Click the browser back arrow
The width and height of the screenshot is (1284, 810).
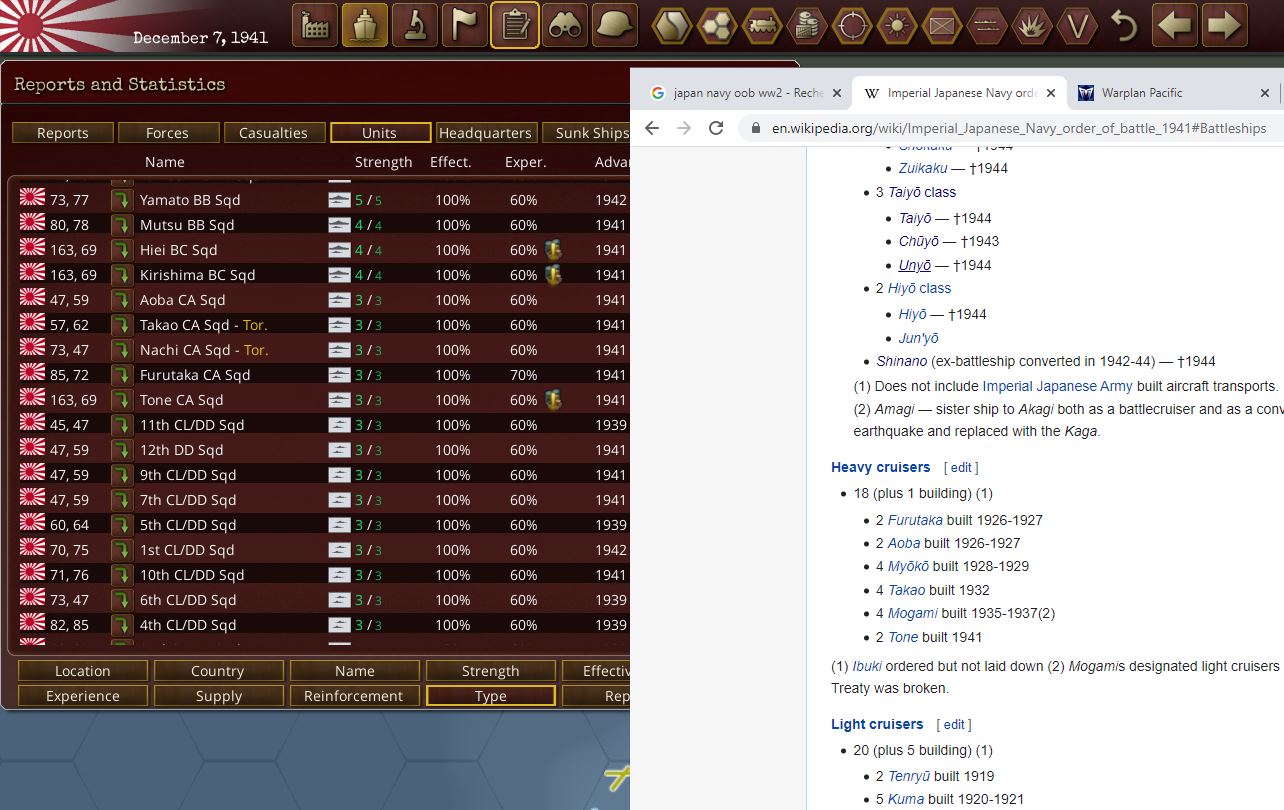click(652, 128)
